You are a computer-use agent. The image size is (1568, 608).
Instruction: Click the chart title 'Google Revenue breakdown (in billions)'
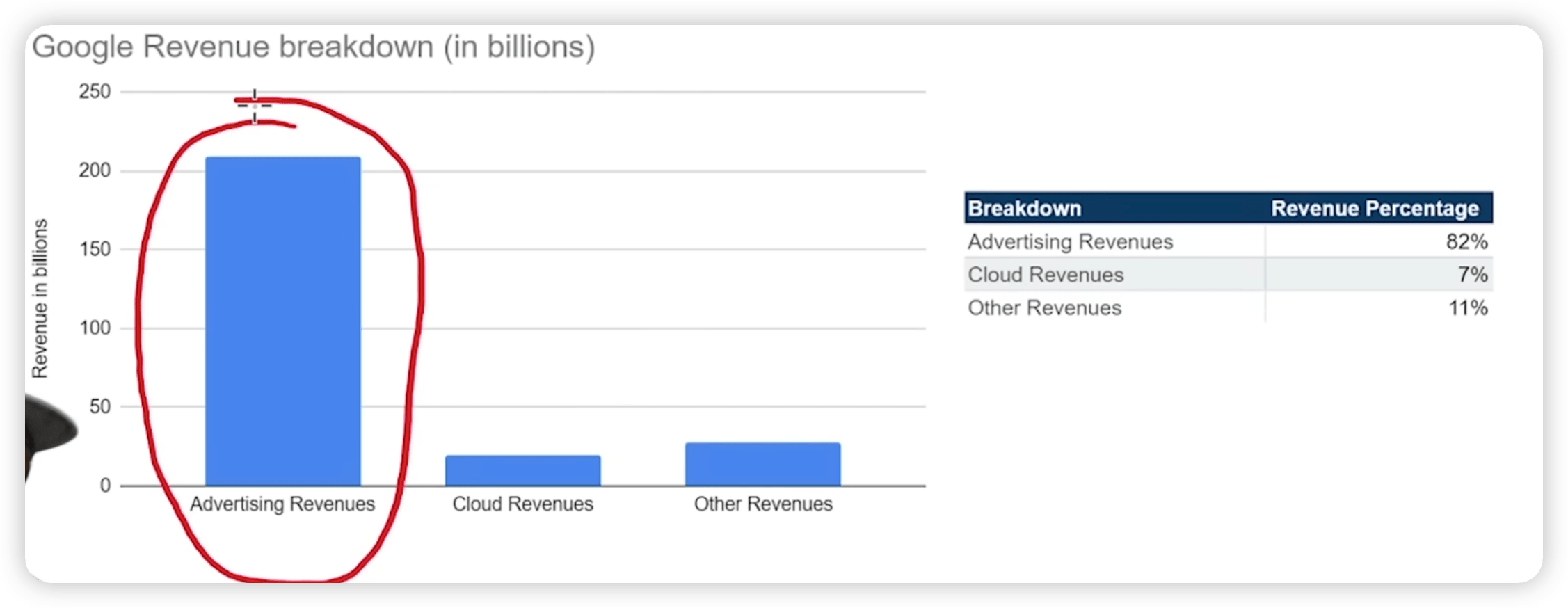314,47
